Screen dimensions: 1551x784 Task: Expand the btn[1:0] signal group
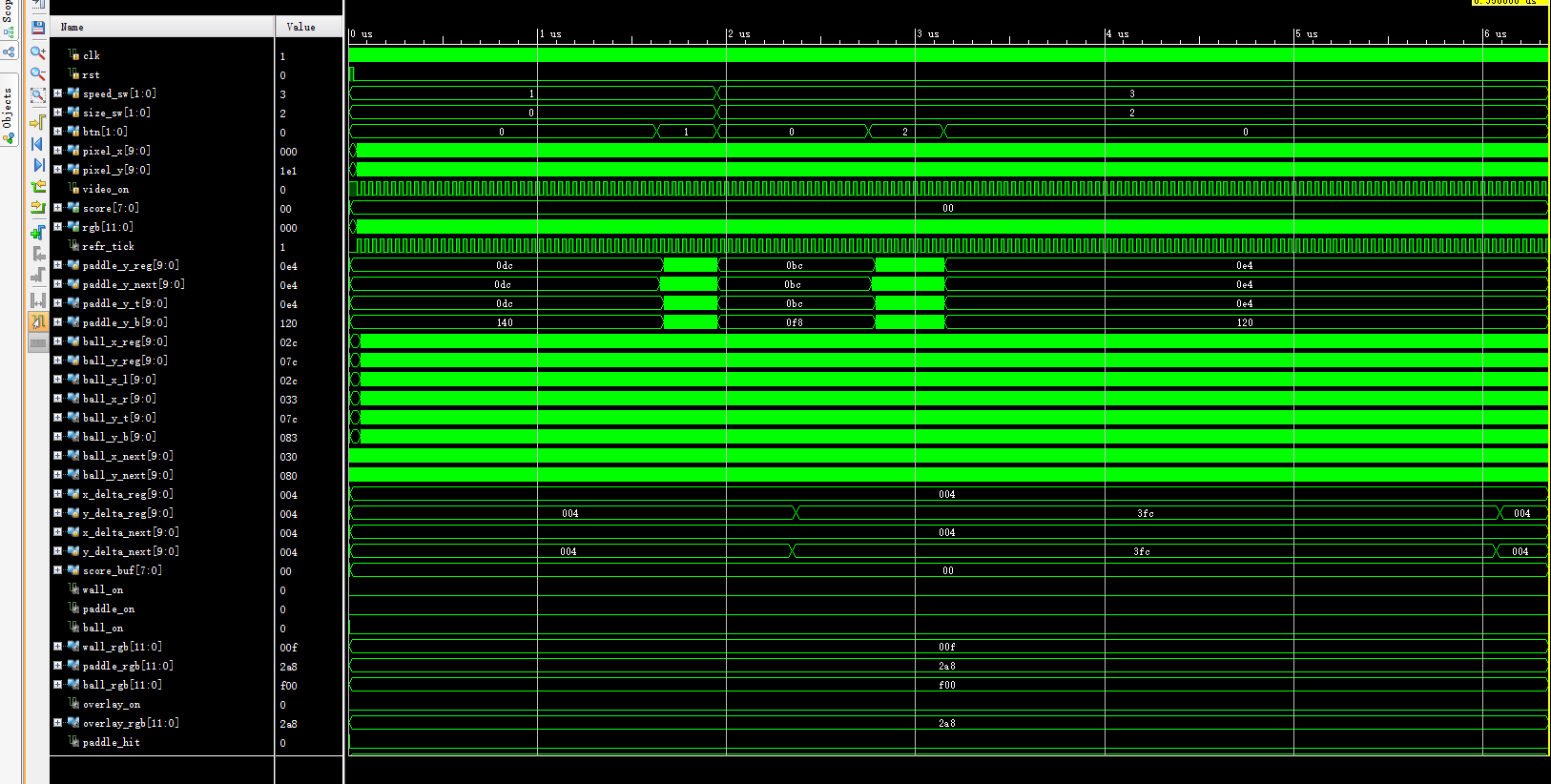tap(57, 132)
